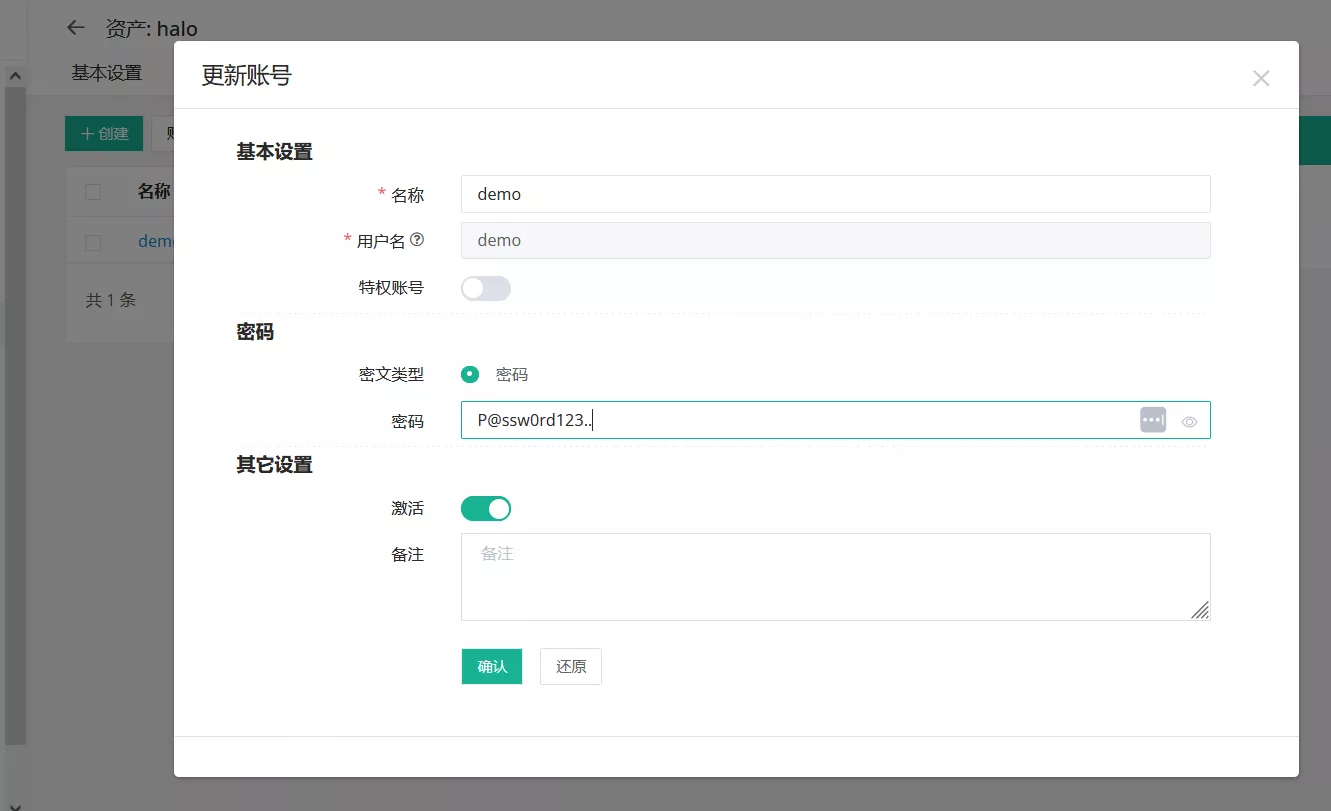Screen dimensions: 1331x811
Task: Click the resize handle of 备注 textarea
Action: [1200, 610]
